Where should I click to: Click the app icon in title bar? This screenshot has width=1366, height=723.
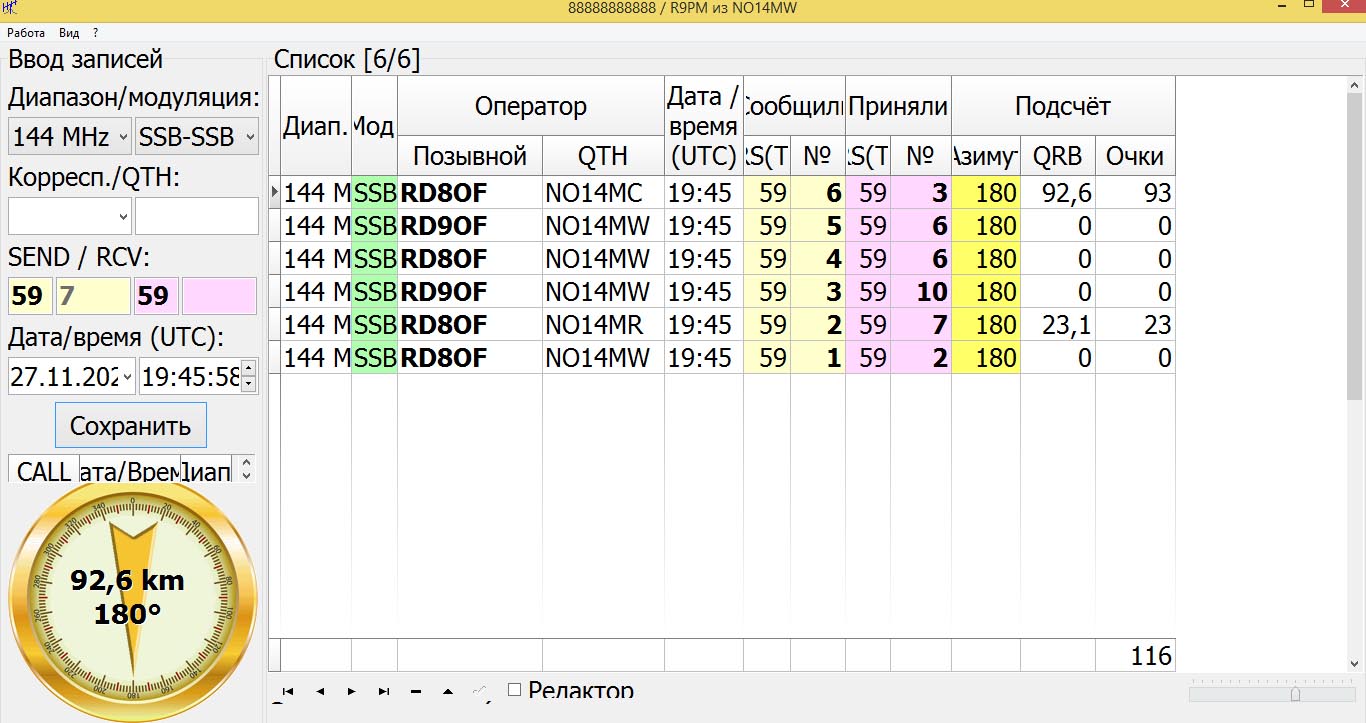click(x=10, y=9)
